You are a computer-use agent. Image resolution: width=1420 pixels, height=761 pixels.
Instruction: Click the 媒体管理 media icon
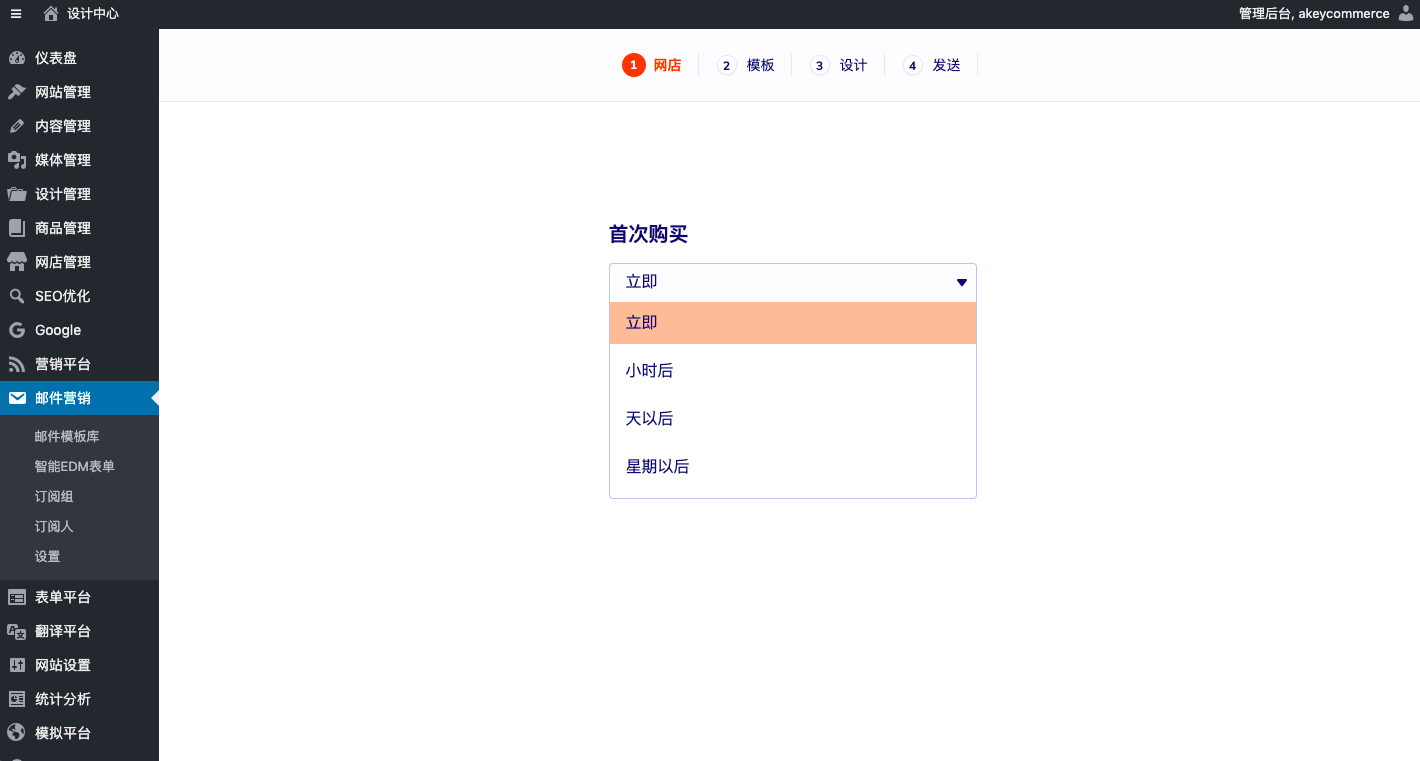tap(17, 160)
